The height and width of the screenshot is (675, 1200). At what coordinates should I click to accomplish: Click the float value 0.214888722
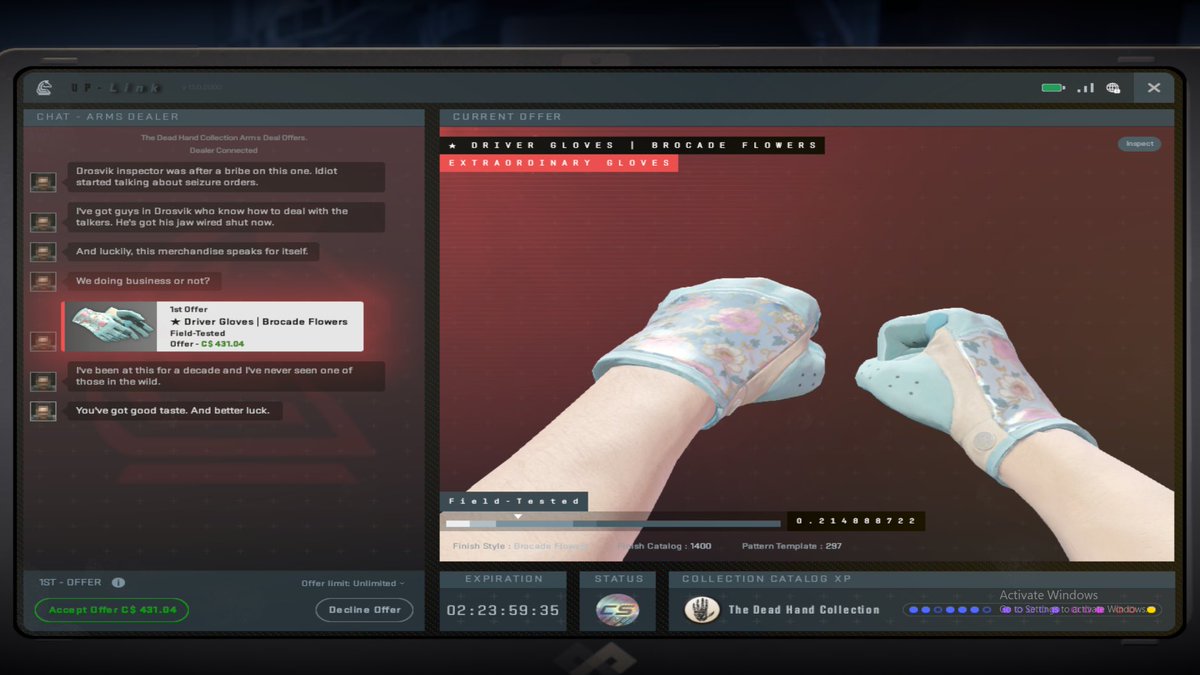tap(856, 521)
